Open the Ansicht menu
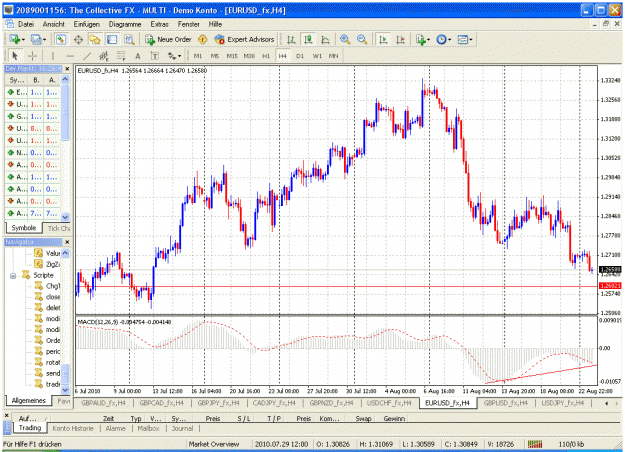625x452 pixels. pyautogui.click(x=54, y=24)
